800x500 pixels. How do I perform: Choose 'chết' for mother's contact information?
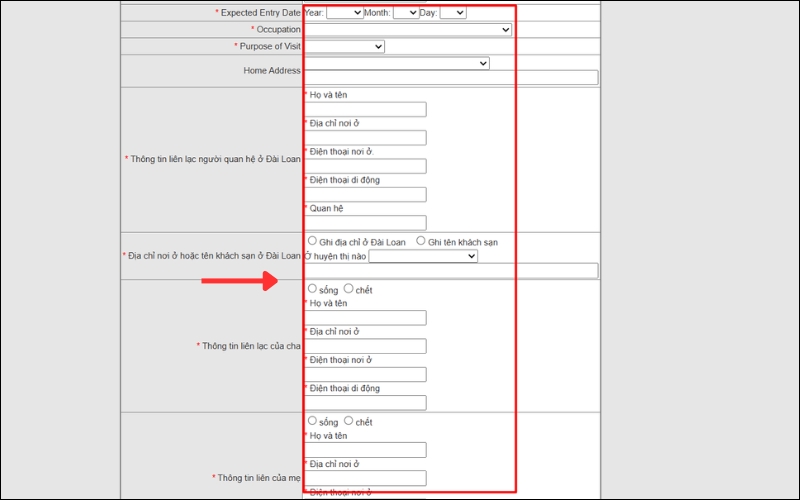point(348,421)
